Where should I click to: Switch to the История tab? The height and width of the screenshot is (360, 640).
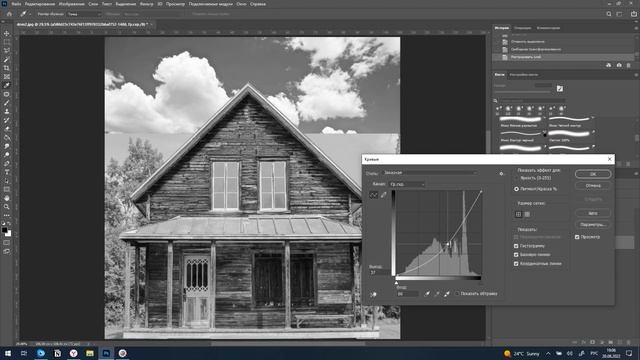pos(502,28)
